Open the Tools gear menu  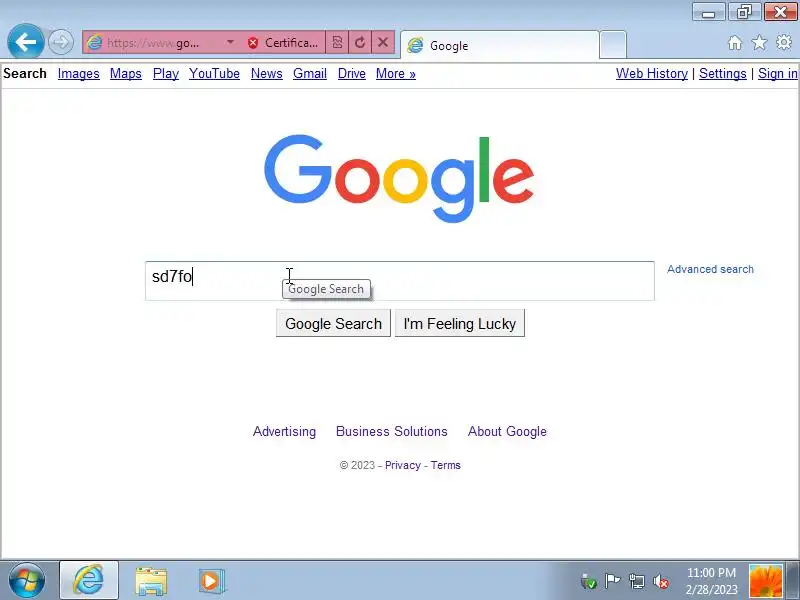pyautogui.click(x=784, y=42)
